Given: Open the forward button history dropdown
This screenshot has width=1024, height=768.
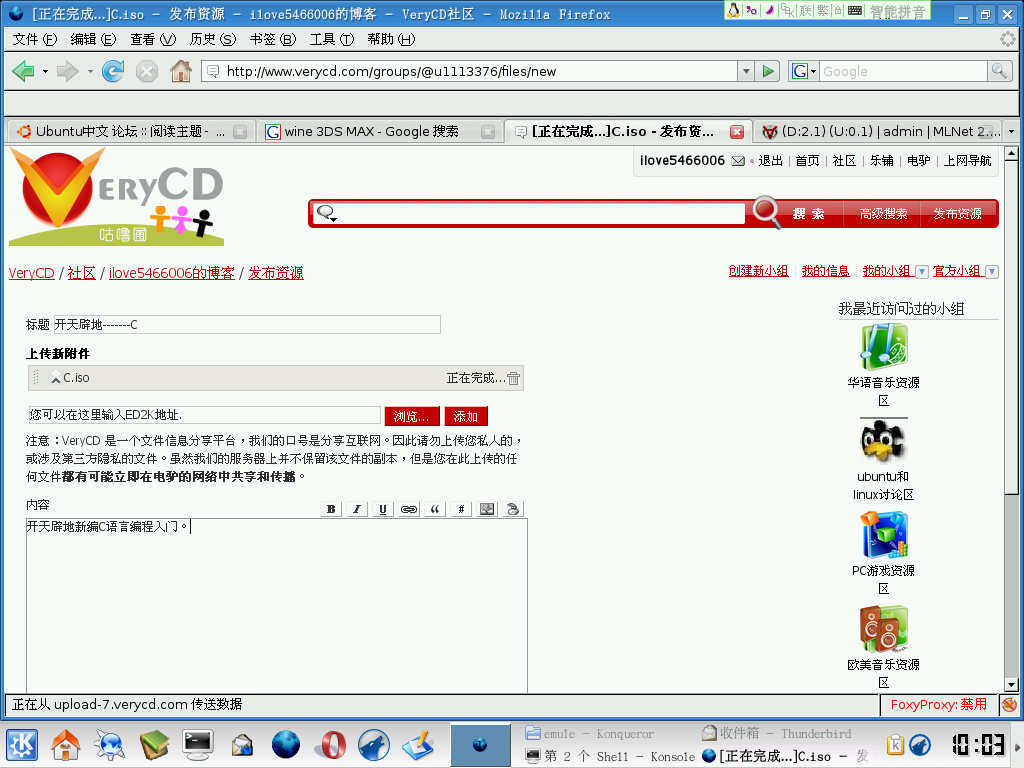Looking at the screenshot, I should click(90, 71).
